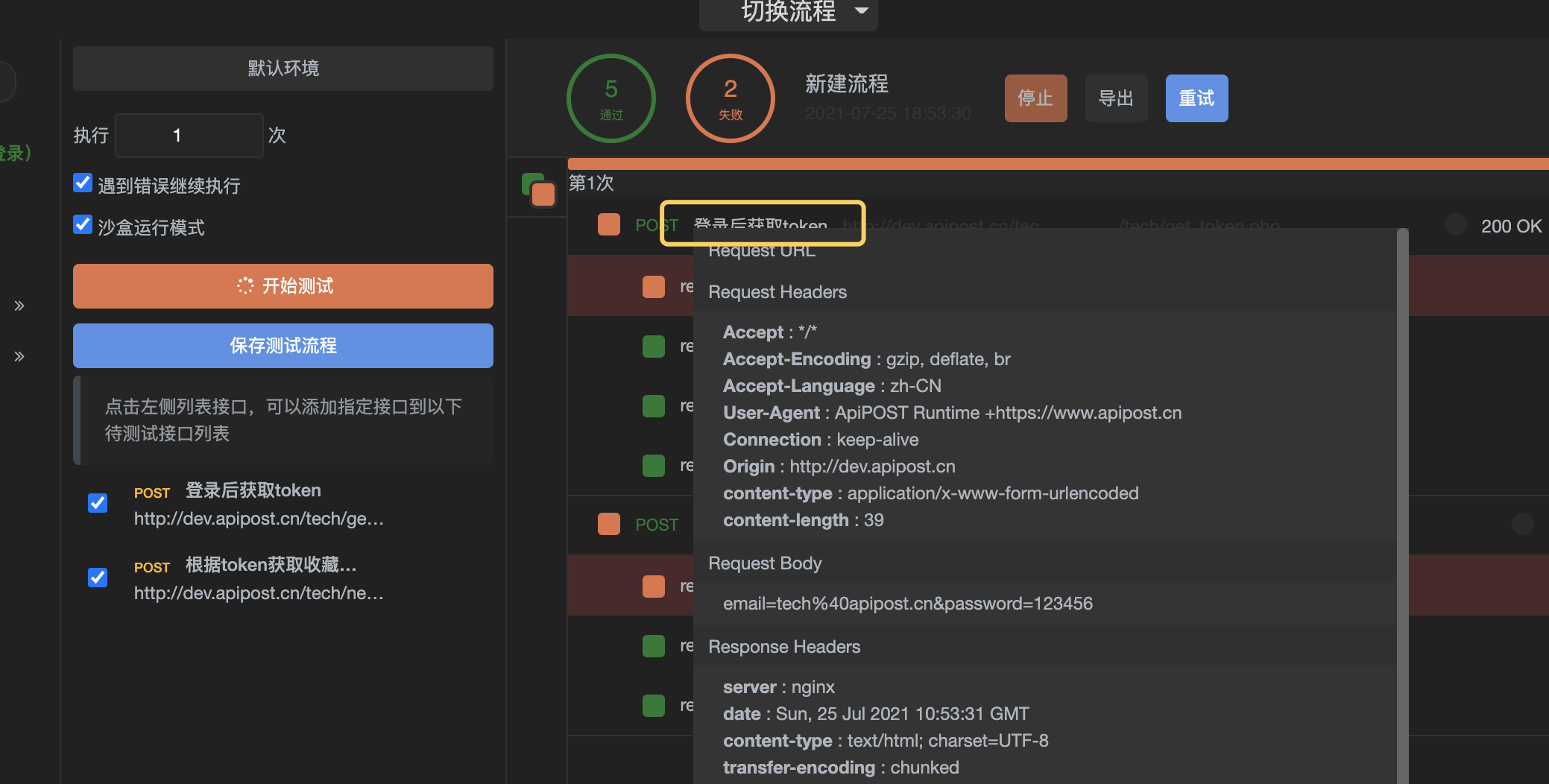The height and width of the screenshot is (784, 1549).
Task: Click the execution count input field
Action: coord(189,136)
